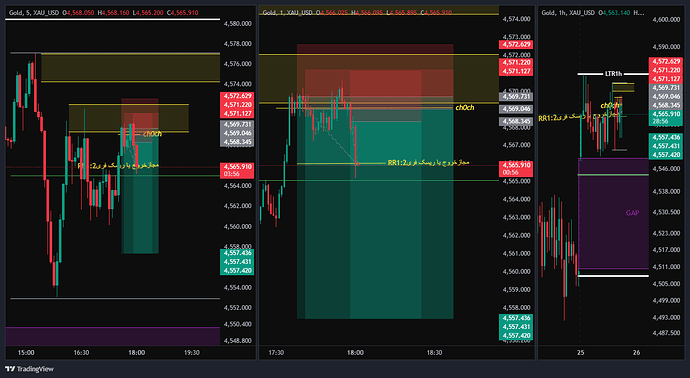Click the 4,487.500 price label on 1h chart
Image resolution: width=690 pixels, height=378 pixels.
(666, 333)
